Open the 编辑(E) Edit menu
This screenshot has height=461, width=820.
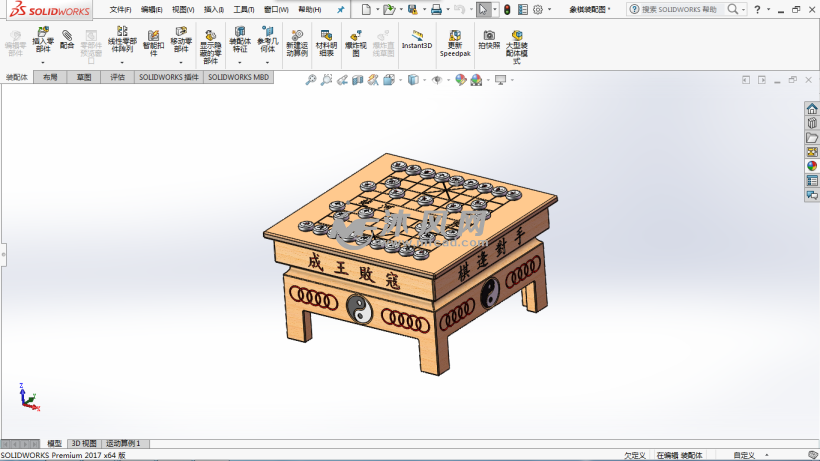point(152,9)
